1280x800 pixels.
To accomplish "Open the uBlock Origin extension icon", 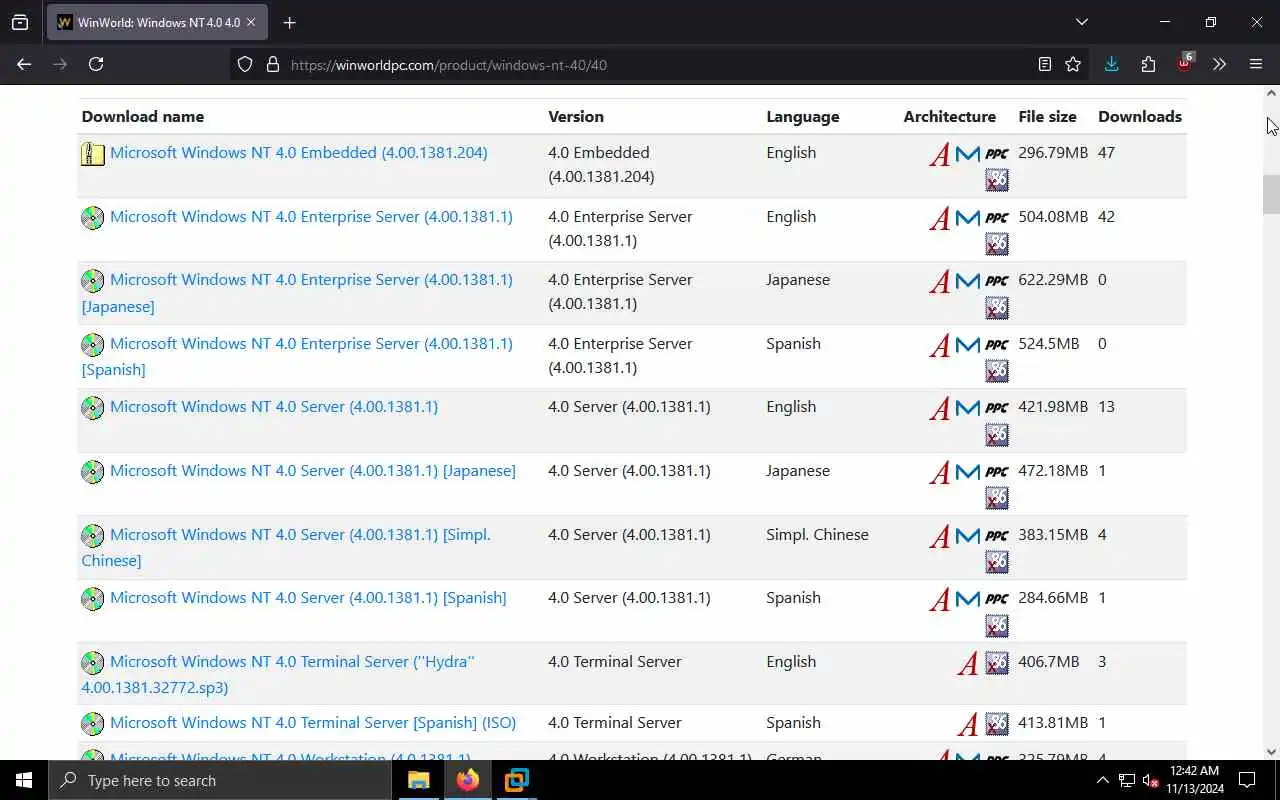I will [1185, 63].
